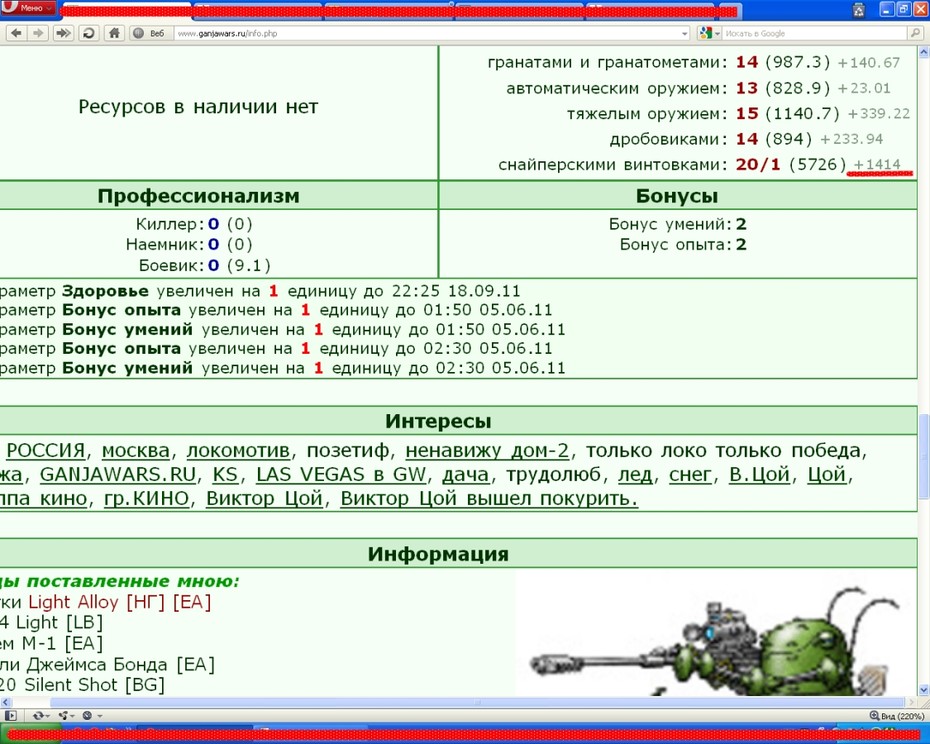Select the Информация section header

[x=438, y=554]
